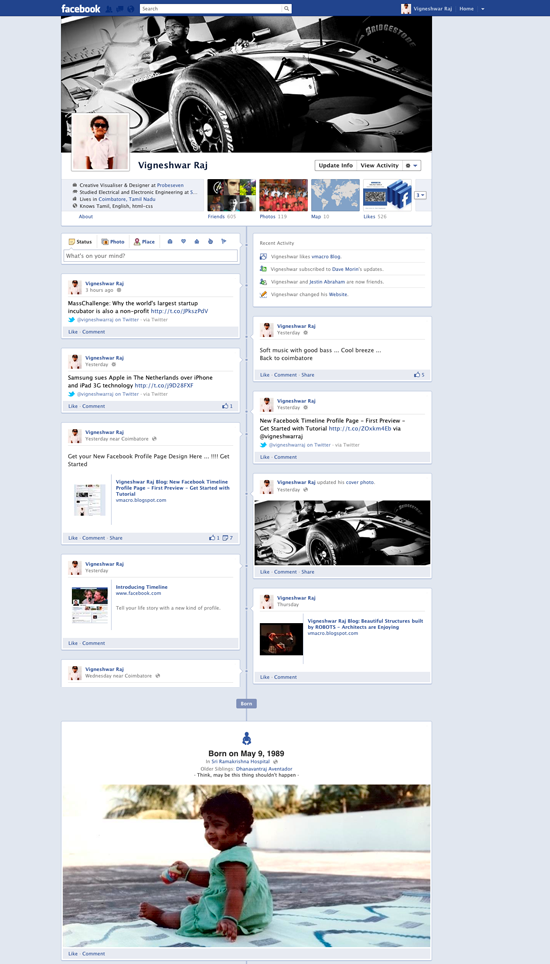550x964 pixels.
Task: Click the 5 likes thumbs-up on Soft music post
Action: pyautogui.click(x=419, y=374)
